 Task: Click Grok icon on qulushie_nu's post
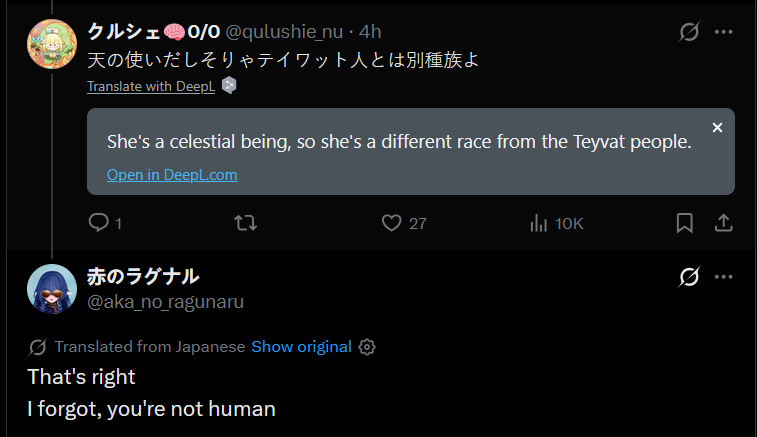point(689,32)
